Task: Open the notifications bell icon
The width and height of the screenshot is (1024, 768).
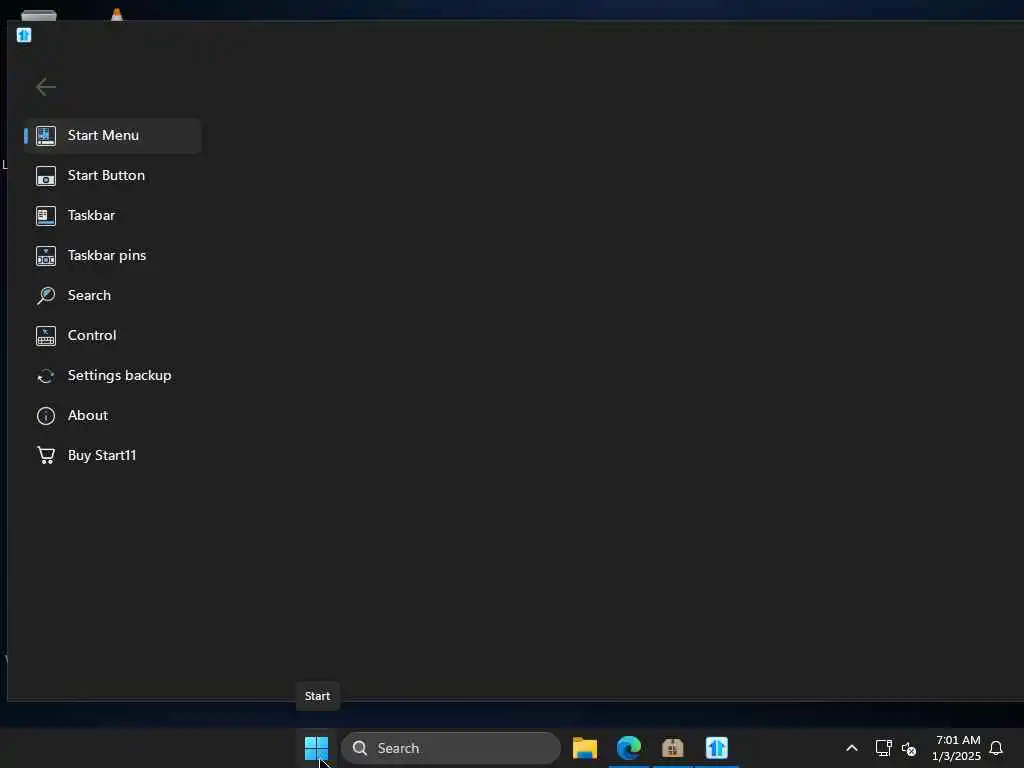Action: 996,748
